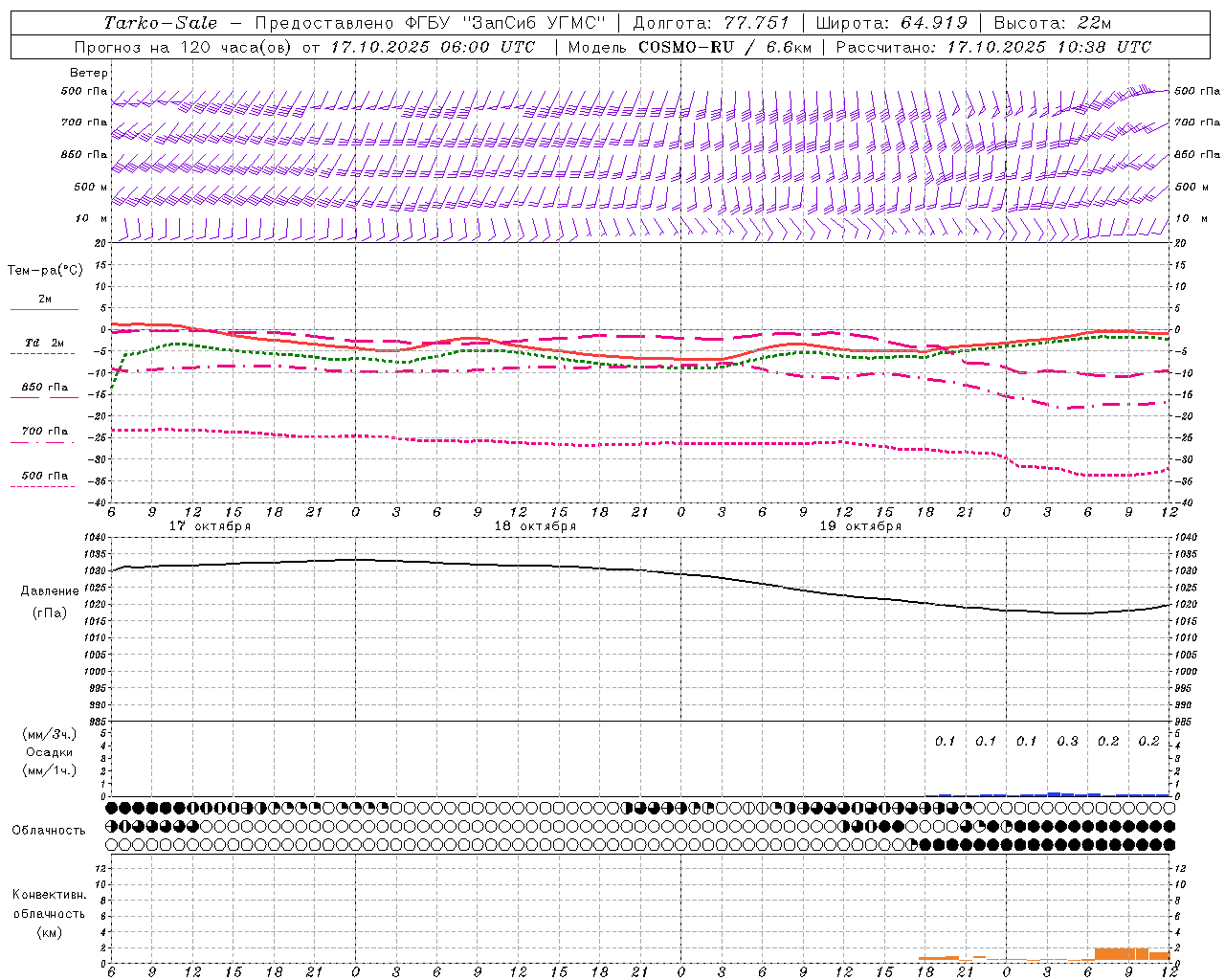
Task: Click the 'ФГБУ "ЗапСиб УГМС"' provider text
Action: coord(507,23)
